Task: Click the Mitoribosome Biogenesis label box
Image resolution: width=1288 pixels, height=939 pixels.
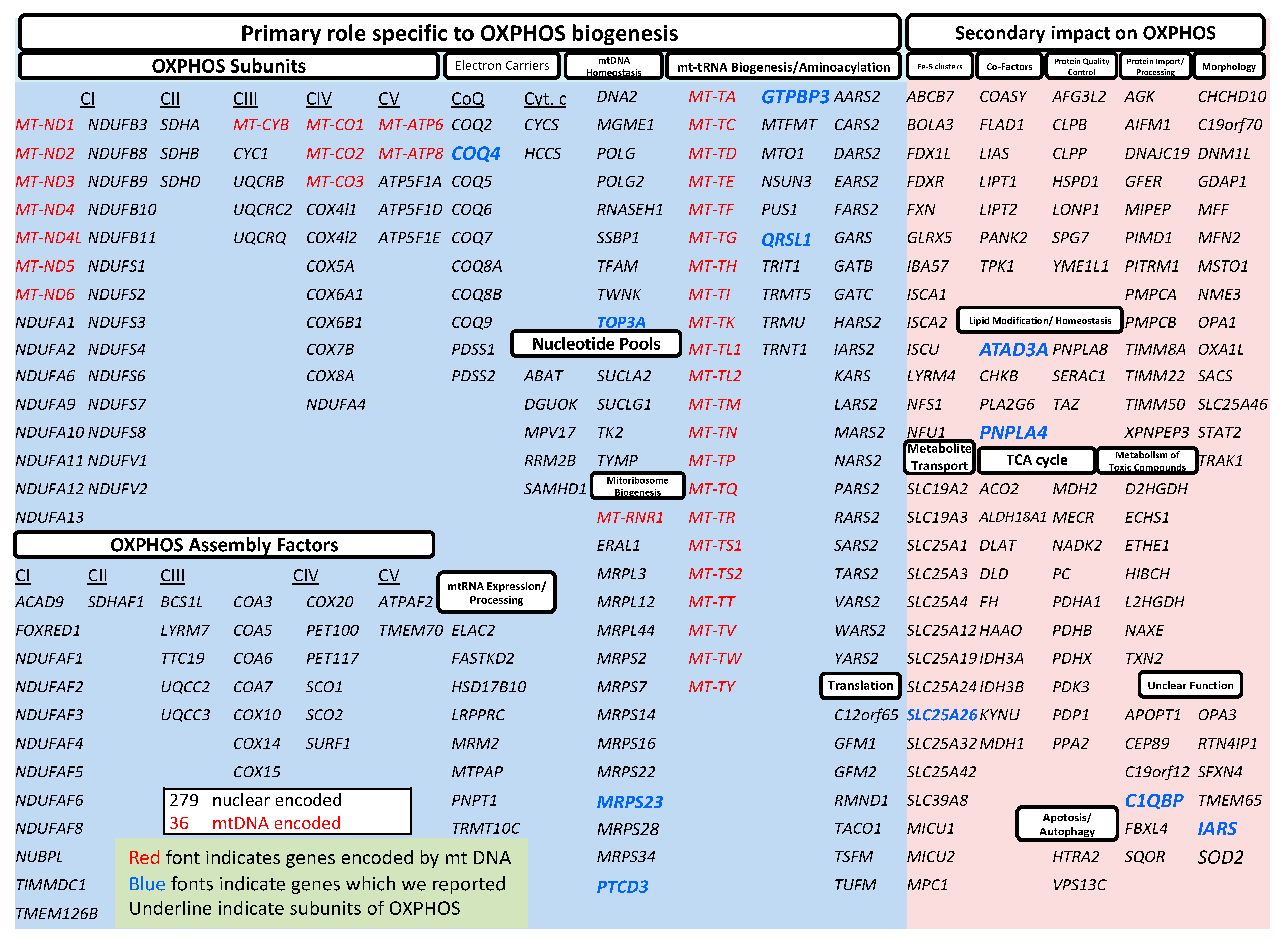Action: pyautogui.click(x=637, y=486)
